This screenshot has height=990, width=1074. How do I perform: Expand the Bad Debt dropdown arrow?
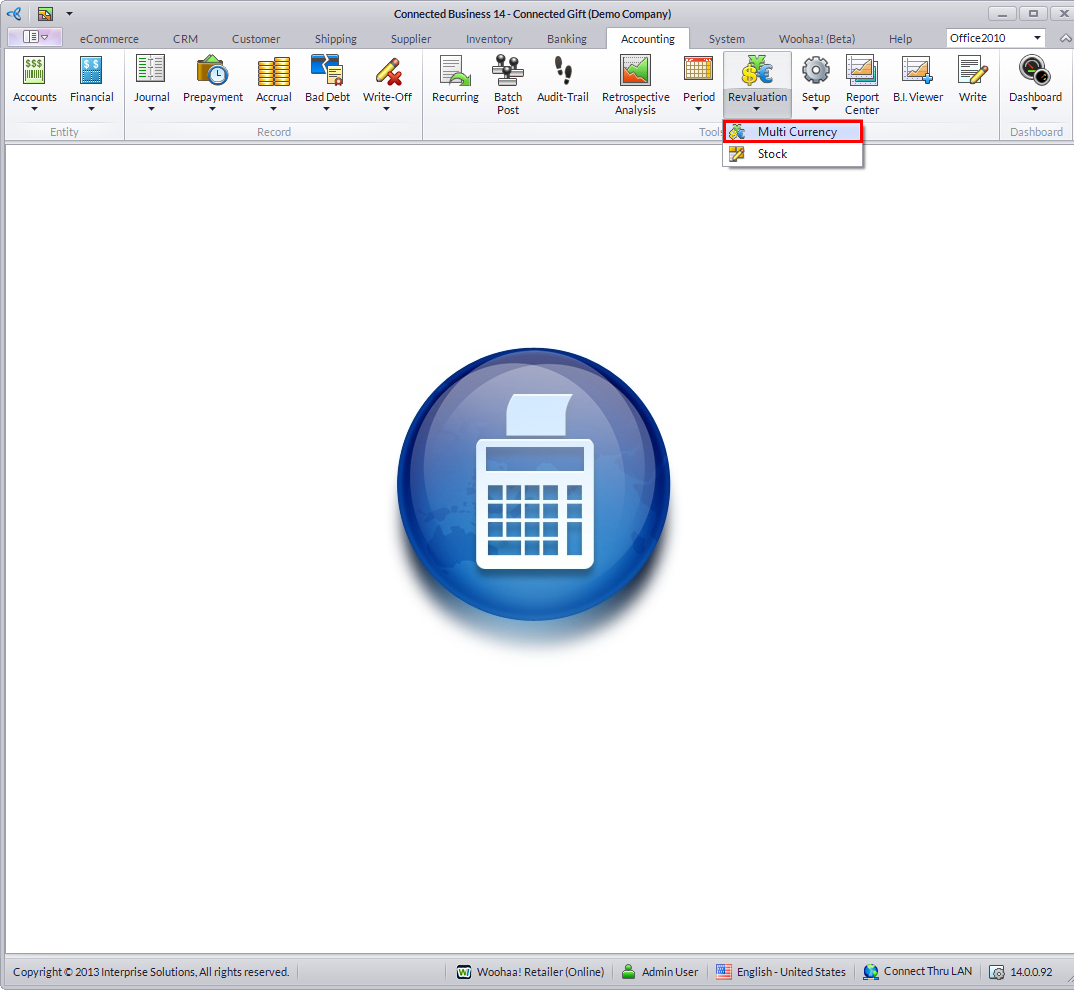[327, 109]
